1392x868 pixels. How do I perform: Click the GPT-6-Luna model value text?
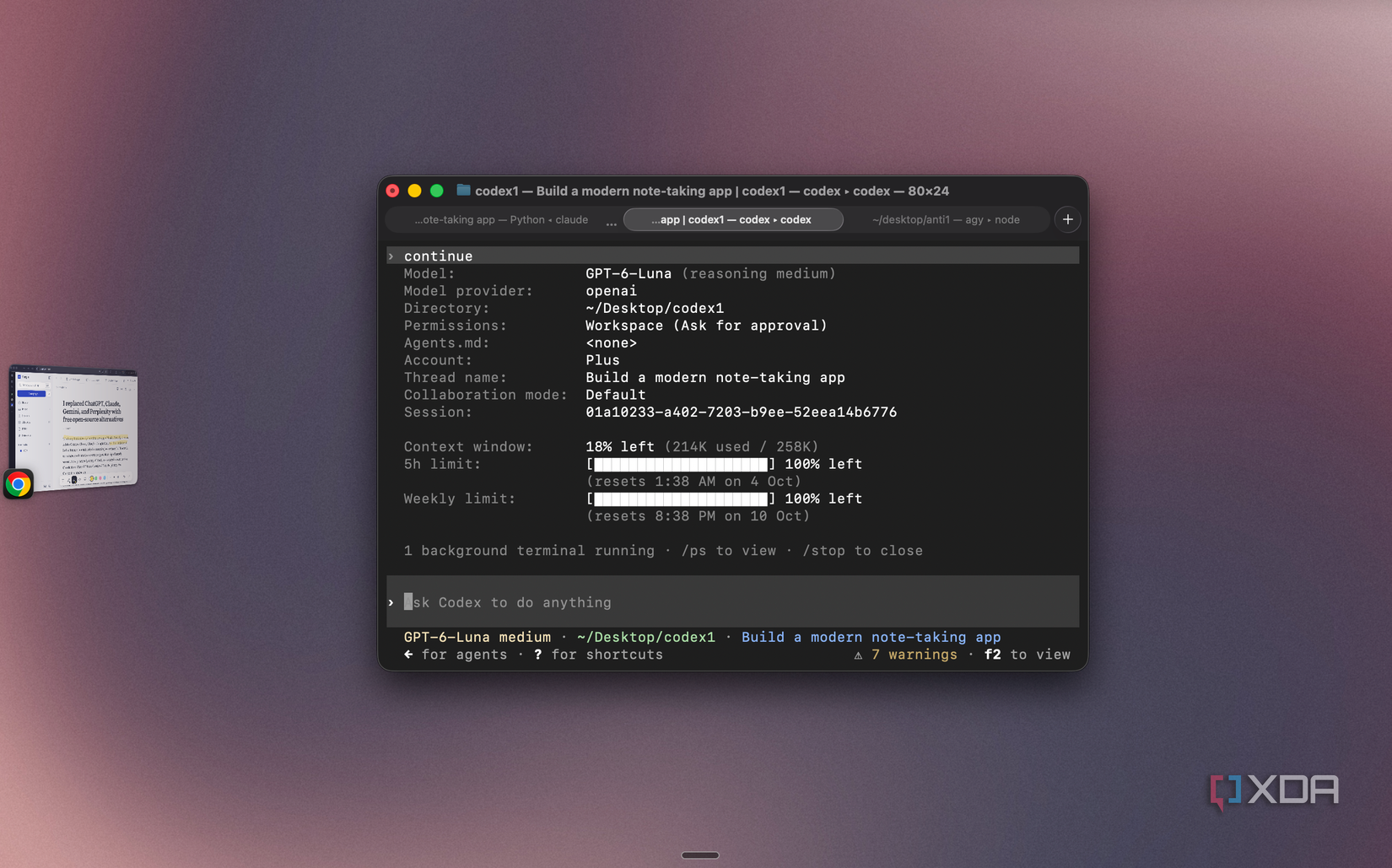tap(629, 273)
